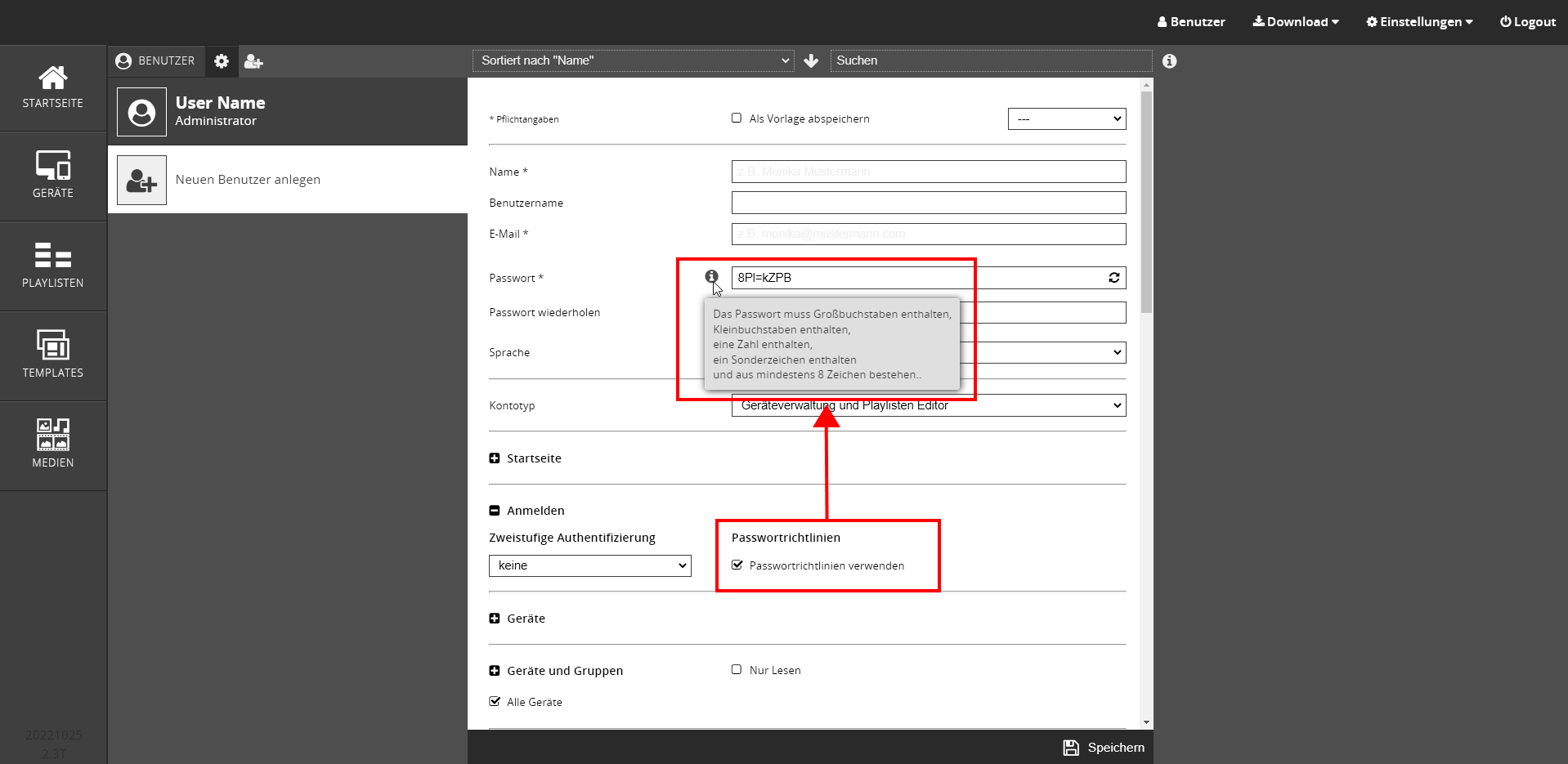Click into the Name input field
1568x764 pixels.
[x=928, y=172]
